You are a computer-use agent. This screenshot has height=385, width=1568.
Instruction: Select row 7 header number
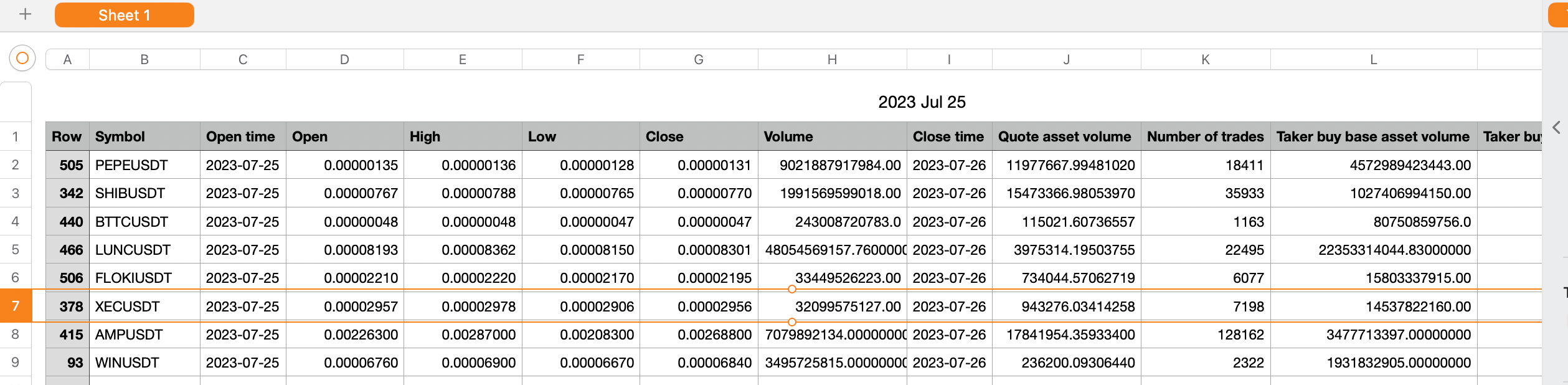pos(16,306)
